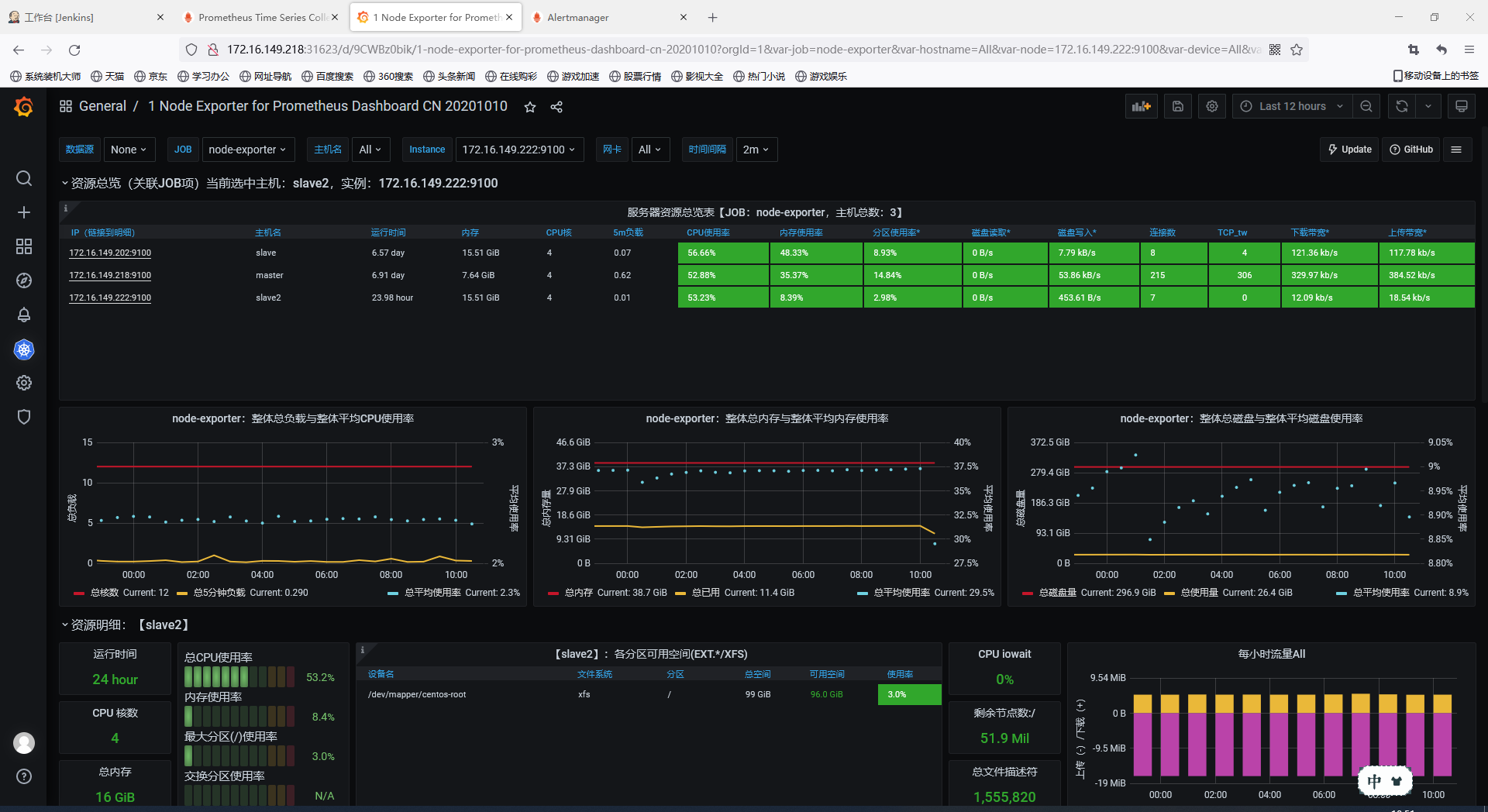The height and width of the screenshot is (812, 1488).
Task: Bookmark this page with the address bar star
Action: 1297,50
